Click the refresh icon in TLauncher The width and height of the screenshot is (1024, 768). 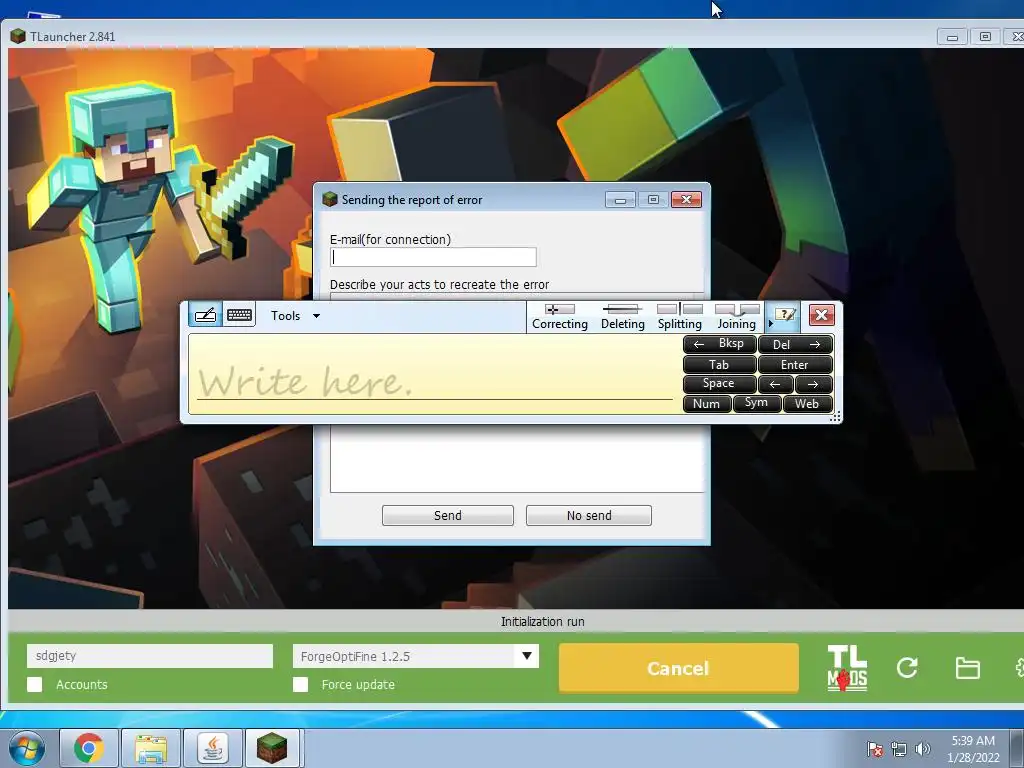pyautogui.click(x=907, y=667)
